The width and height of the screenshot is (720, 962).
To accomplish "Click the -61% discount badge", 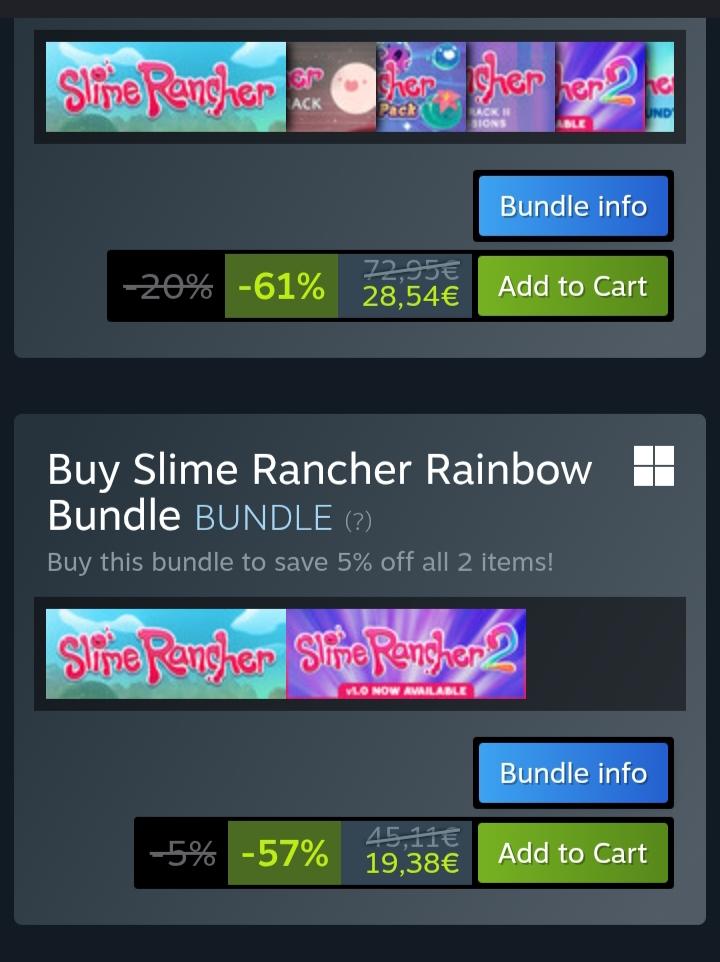I will (281, 286).
